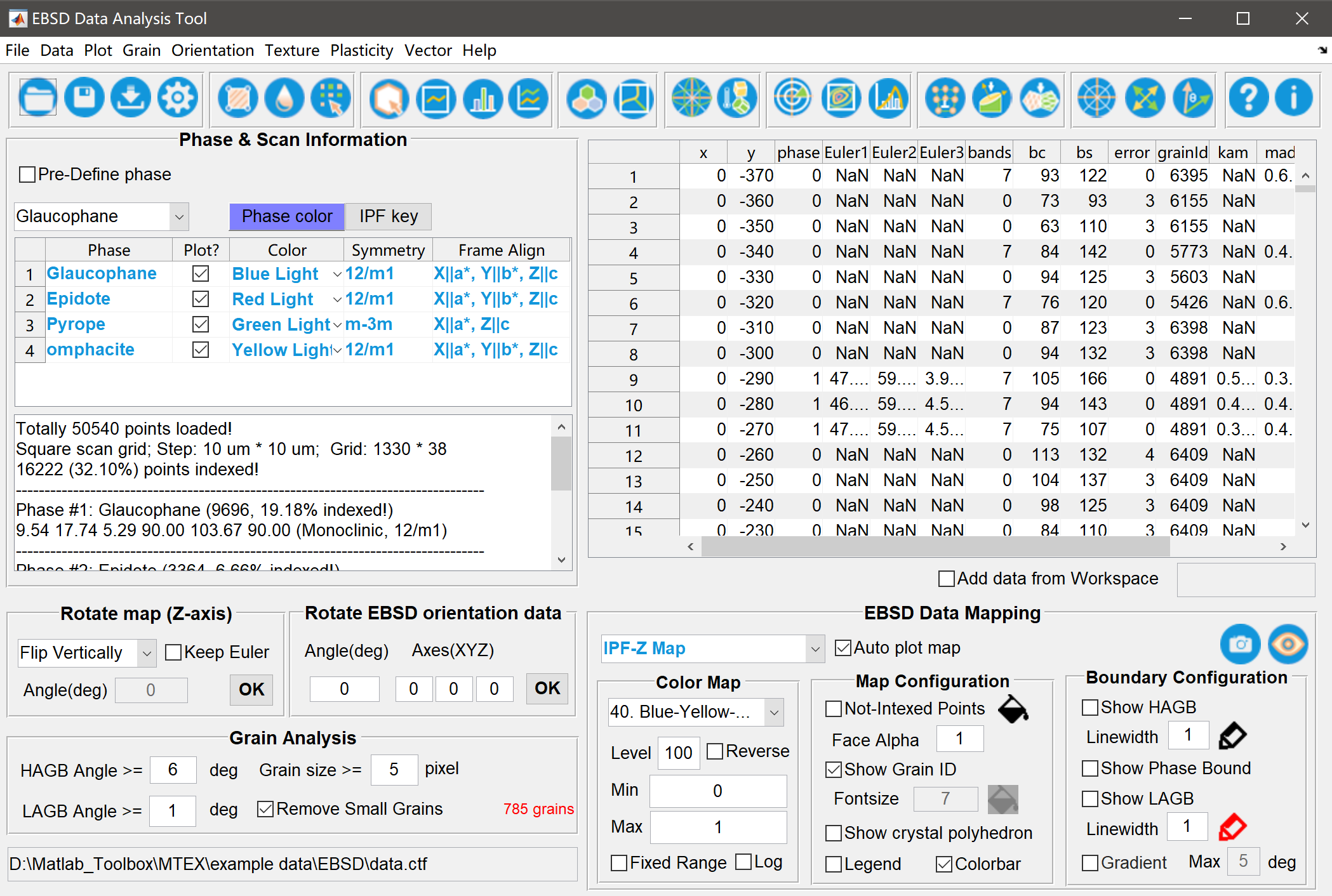1332x896 pixels.
Task: Open help via the question mark icon
Action: tap(1248, 98)
